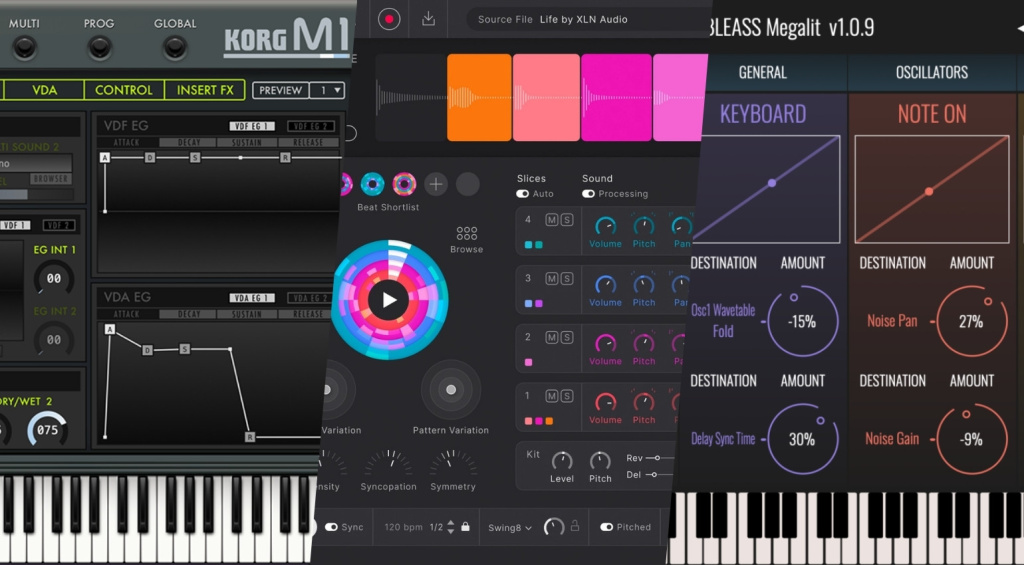The image size is (1024, 565).
Task: Open the Preview number dropdown
Action: pyautogui.click(x=326, y=90)
